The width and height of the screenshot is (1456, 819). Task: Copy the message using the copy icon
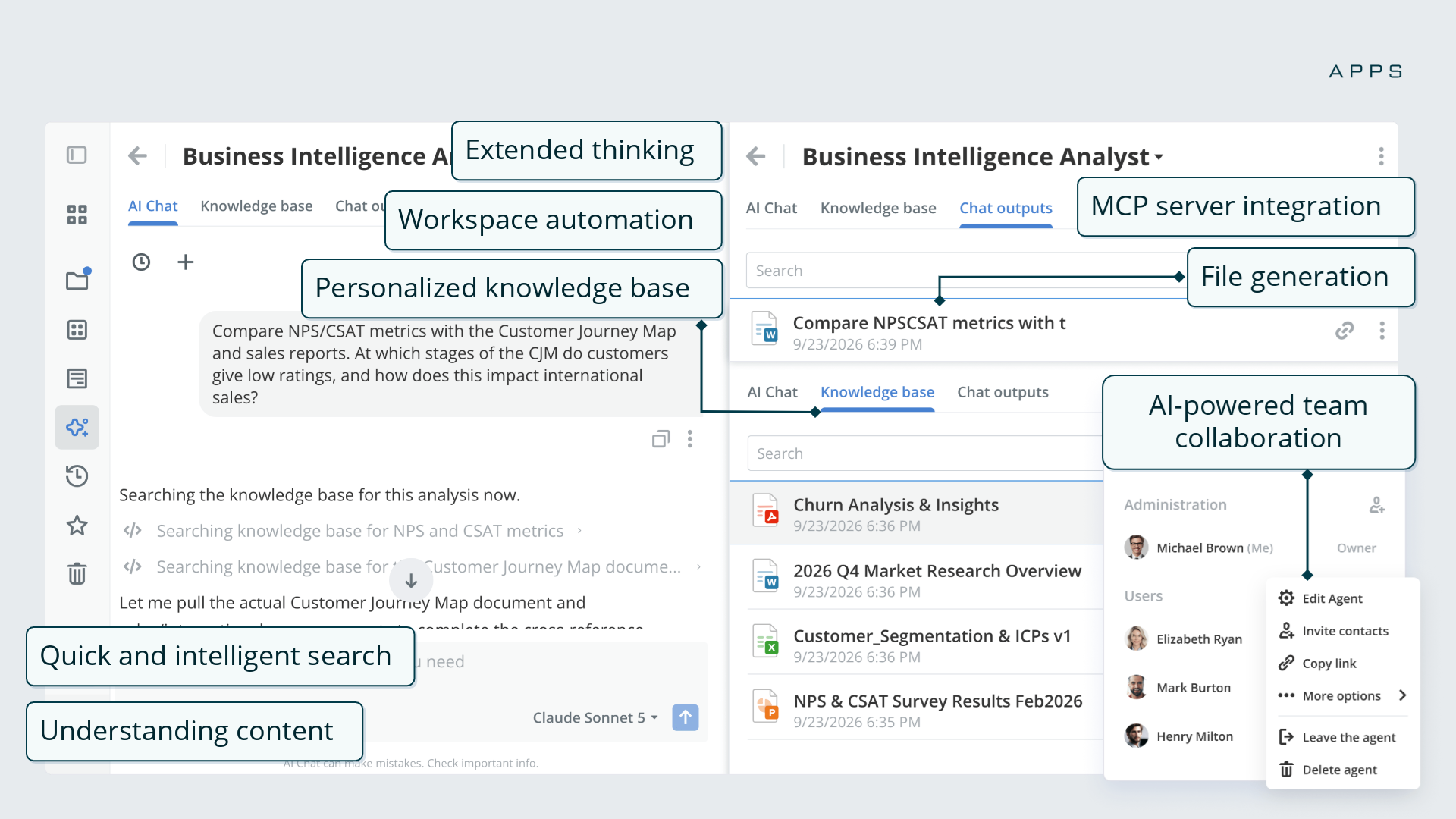click(x=661, y=439)
